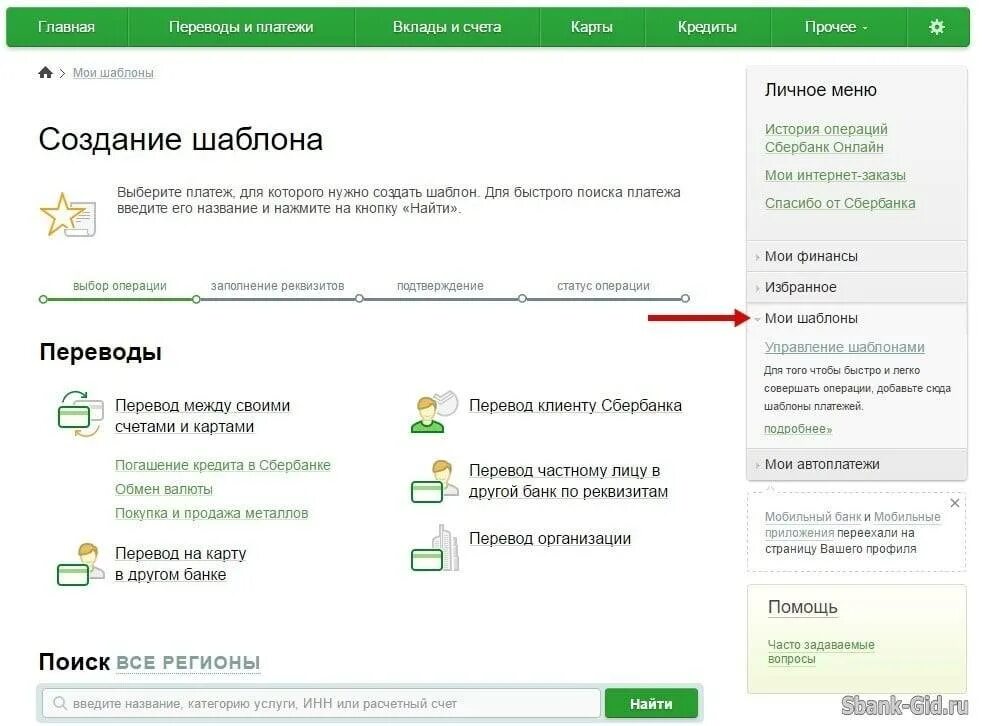Click Мои шаблоны breadcrumb link
This screenshot has width=982, height=726.
[x=113, y=73]
